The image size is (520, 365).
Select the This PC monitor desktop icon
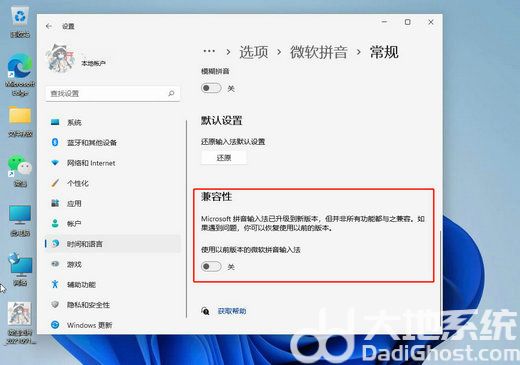click(x=20, y=220)
